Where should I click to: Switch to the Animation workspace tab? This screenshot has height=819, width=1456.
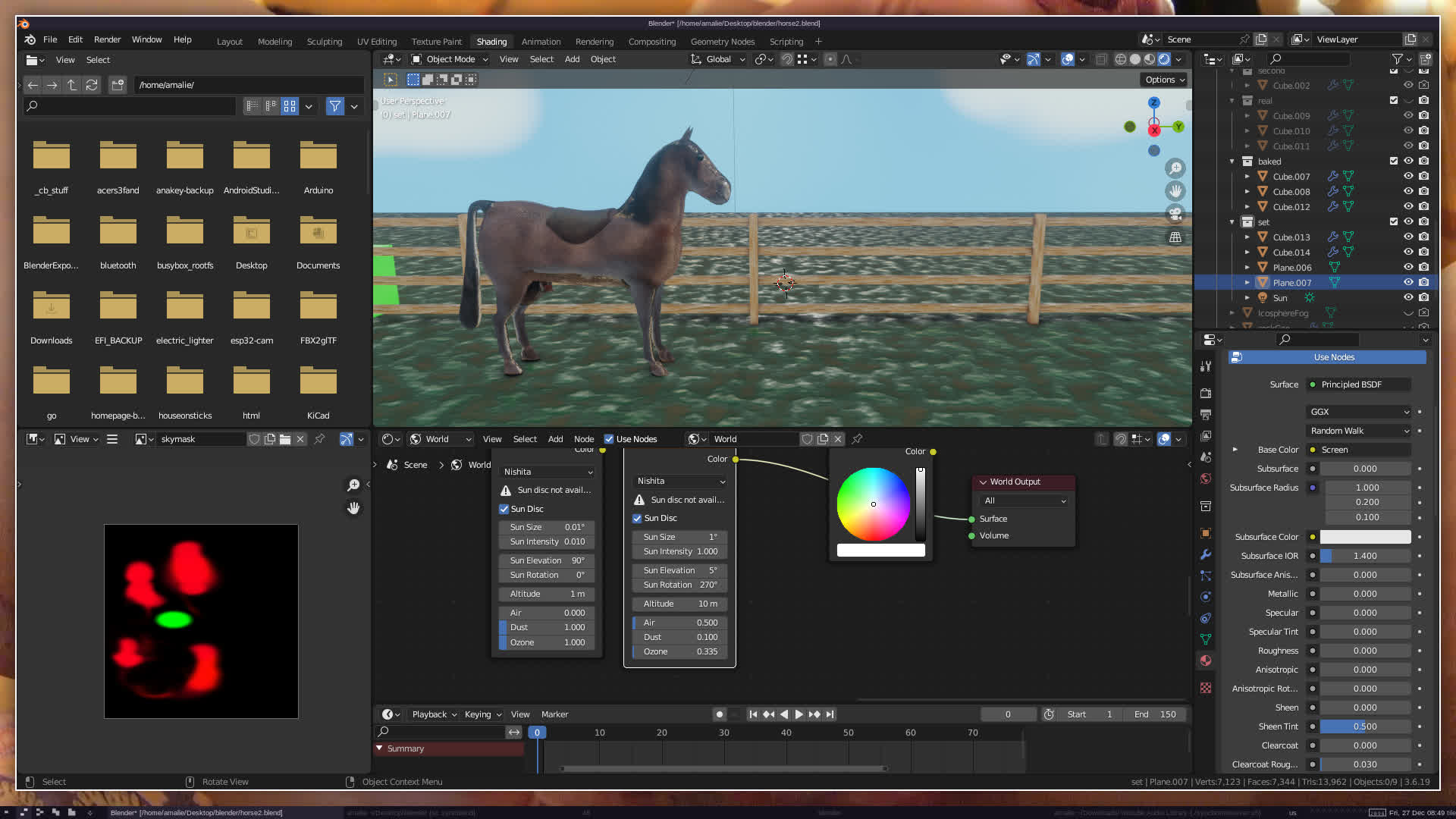pos(541,42)
